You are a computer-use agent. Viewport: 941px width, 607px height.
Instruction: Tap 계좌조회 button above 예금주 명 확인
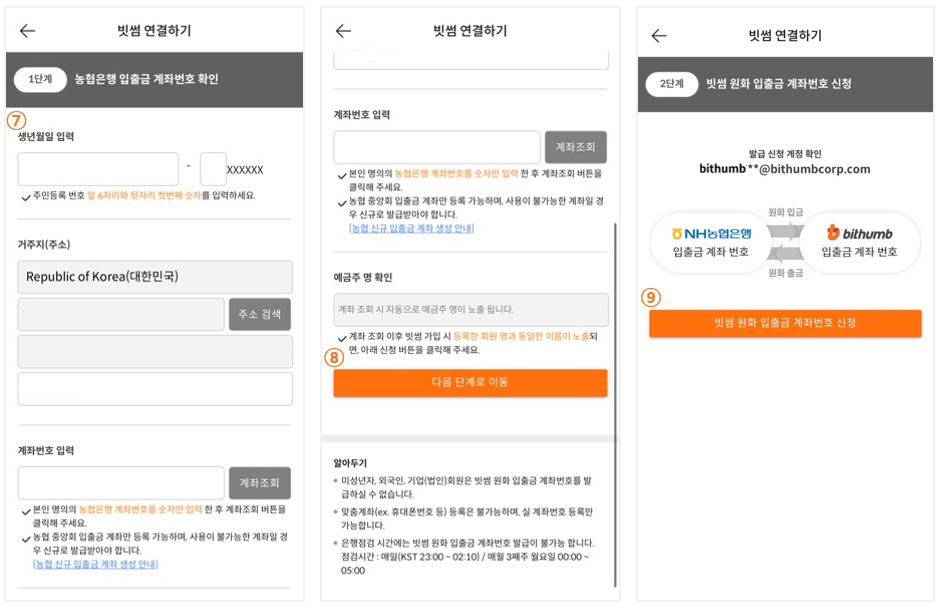coord(576,147)
